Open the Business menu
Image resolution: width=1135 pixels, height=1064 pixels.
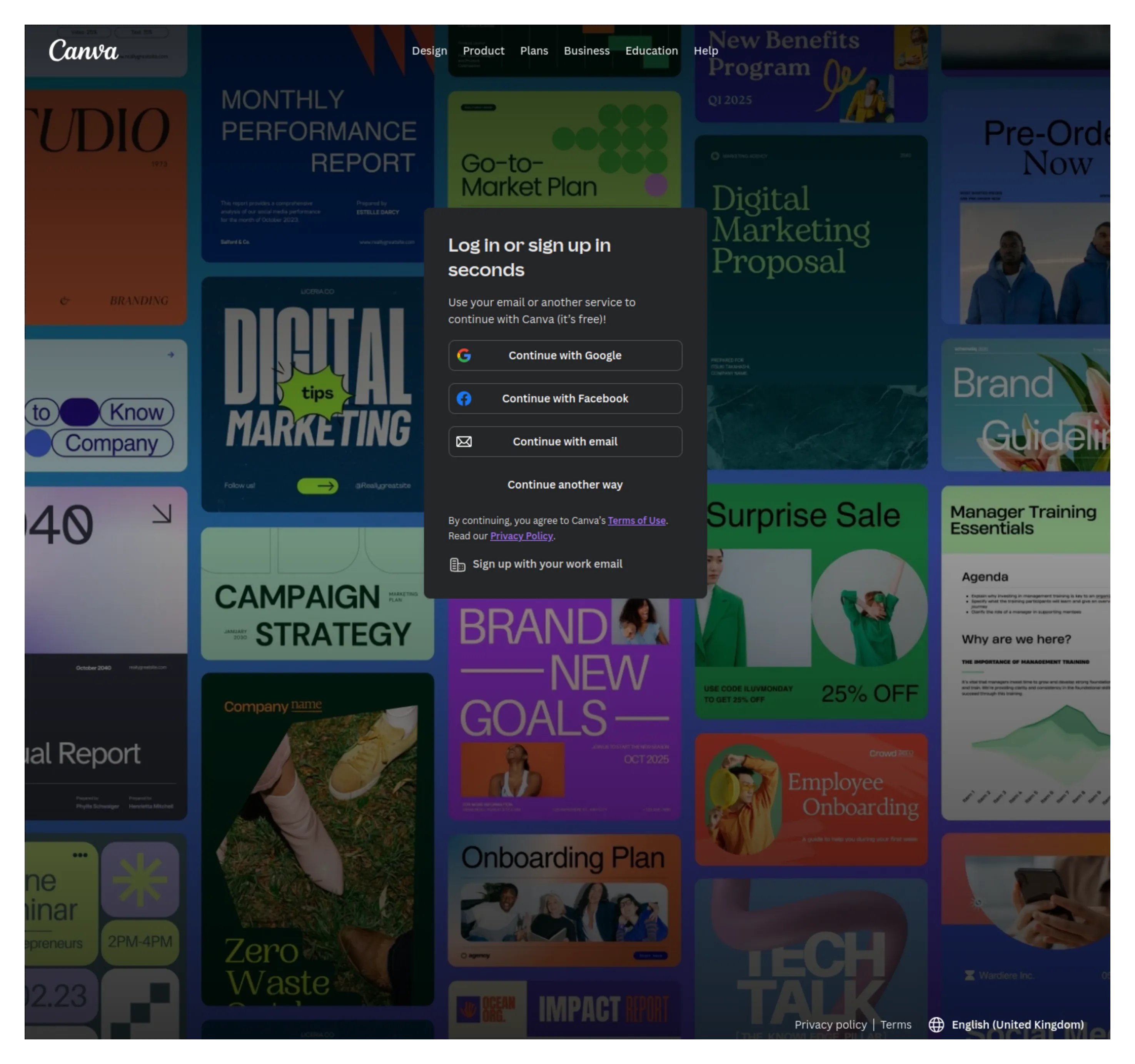pyautogui.click(x=586, y=50)
